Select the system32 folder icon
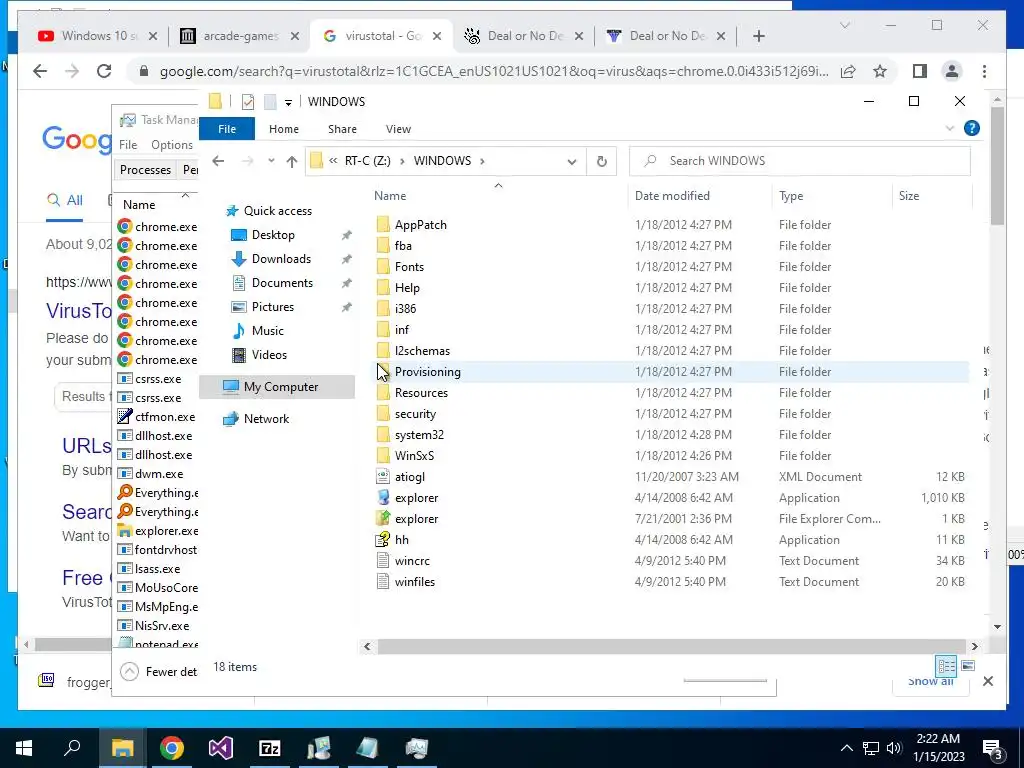 click(x=383, y=434)
